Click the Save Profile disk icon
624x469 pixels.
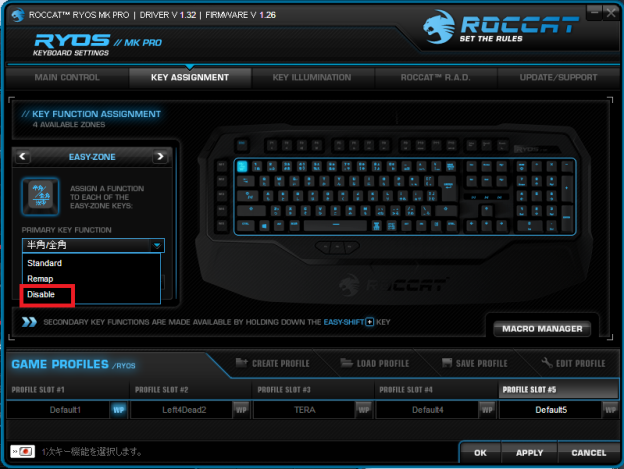point(447,363)
